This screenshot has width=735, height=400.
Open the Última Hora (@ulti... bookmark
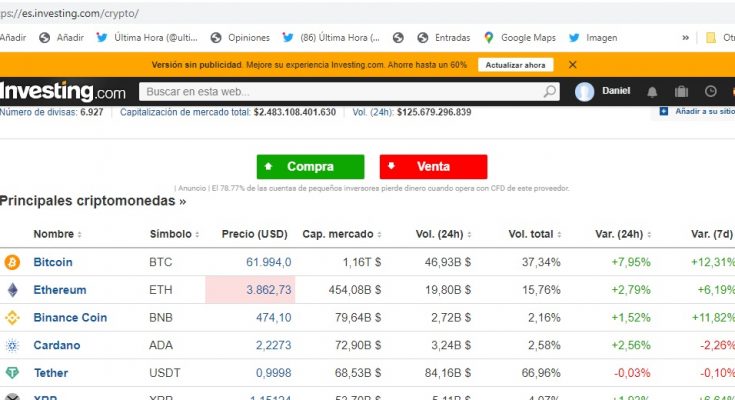[147, 38]
